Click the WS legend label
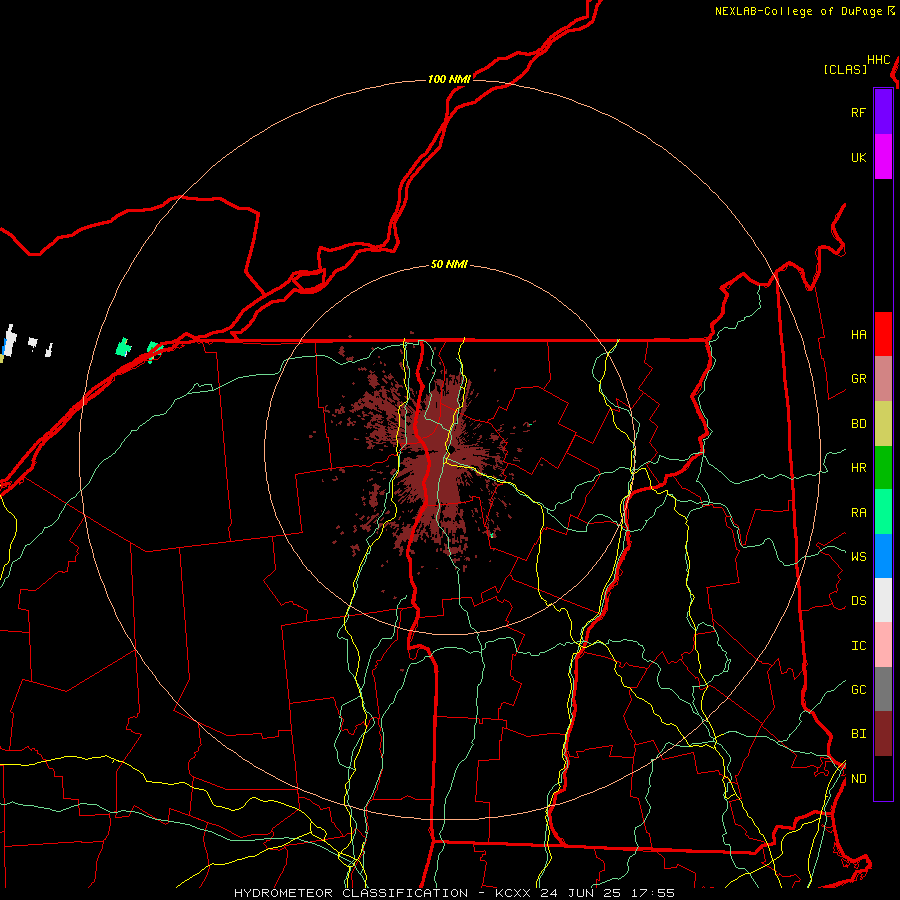Viewport: 900px width, 900px height. tap(858, 556)
